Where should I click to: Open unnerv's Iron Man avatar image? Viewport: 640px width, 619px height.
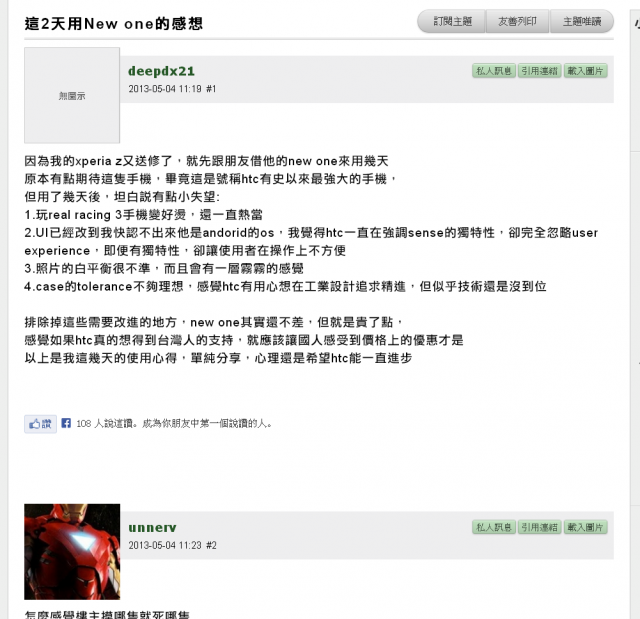pyautogui.click(x=72, y=552)
